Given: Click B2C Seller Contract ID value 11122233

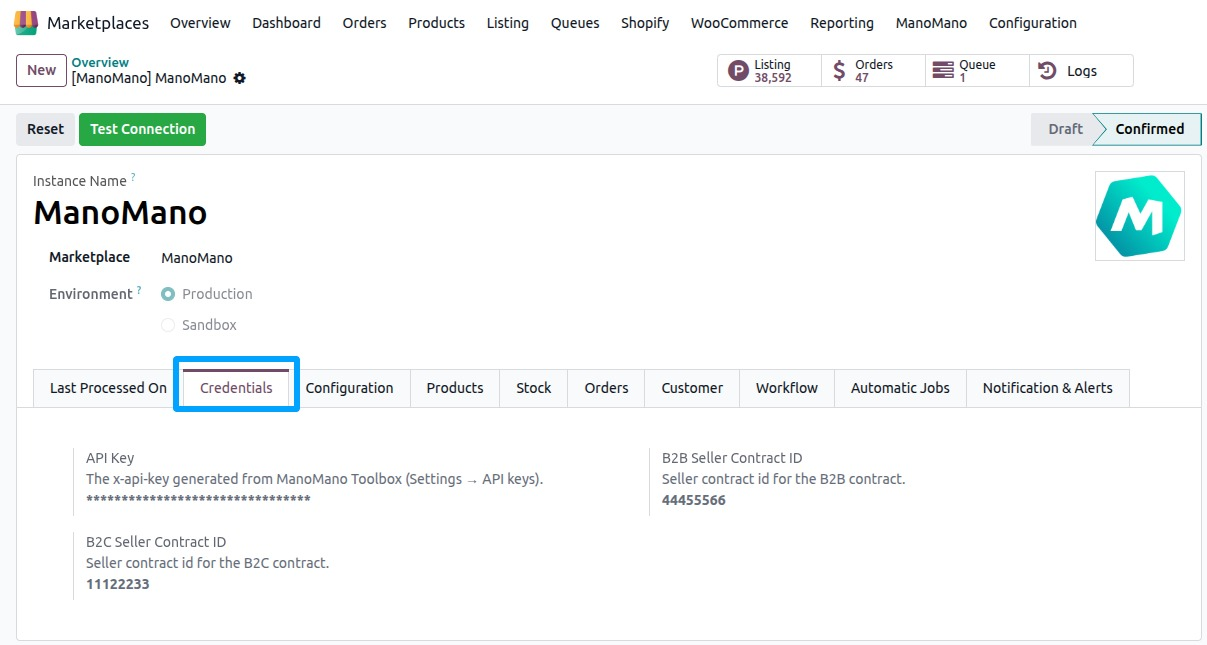Looking at the screenshot, I should 118,584.
